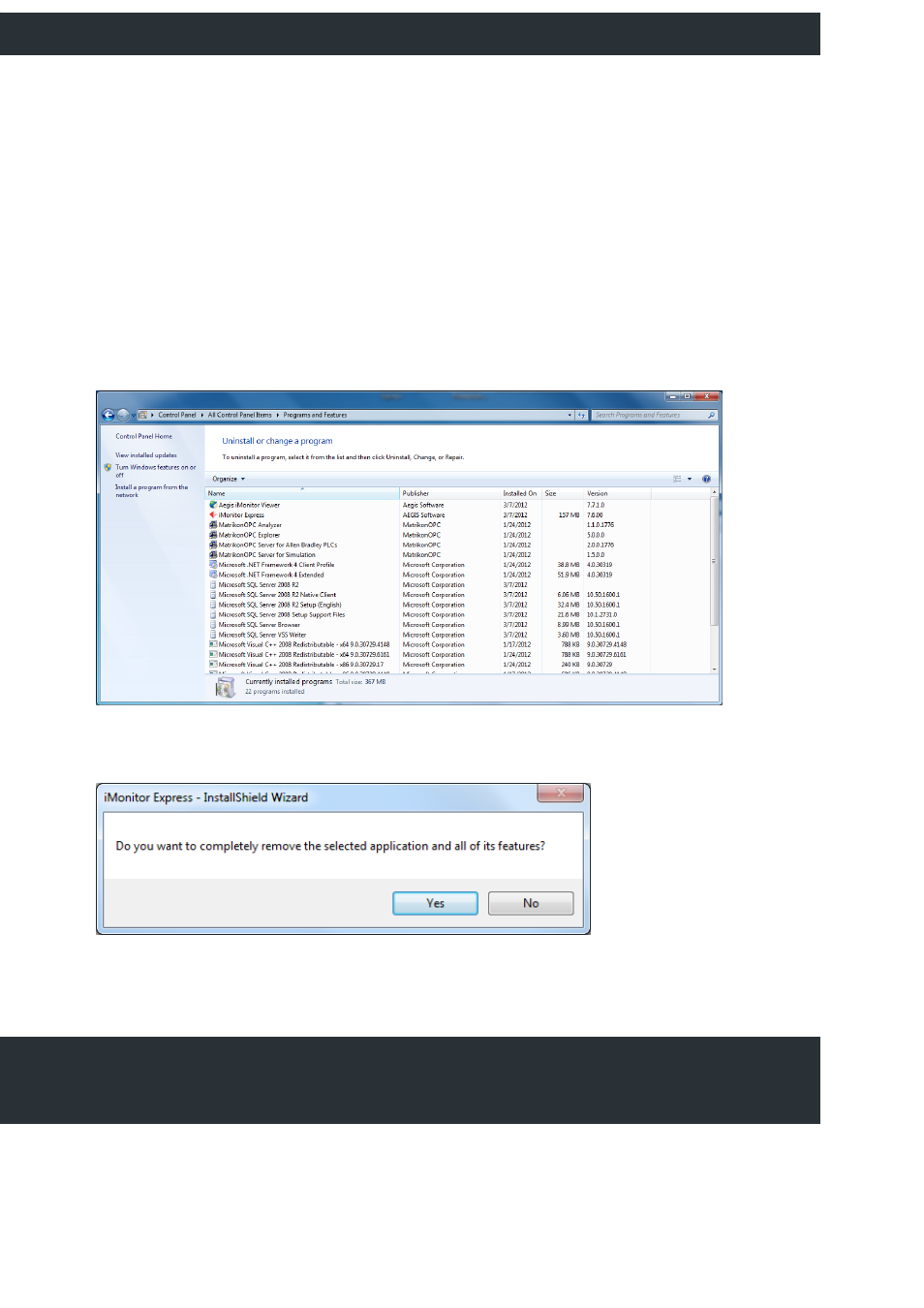Click the Microsoft SQL Server Browser icon

213,624
